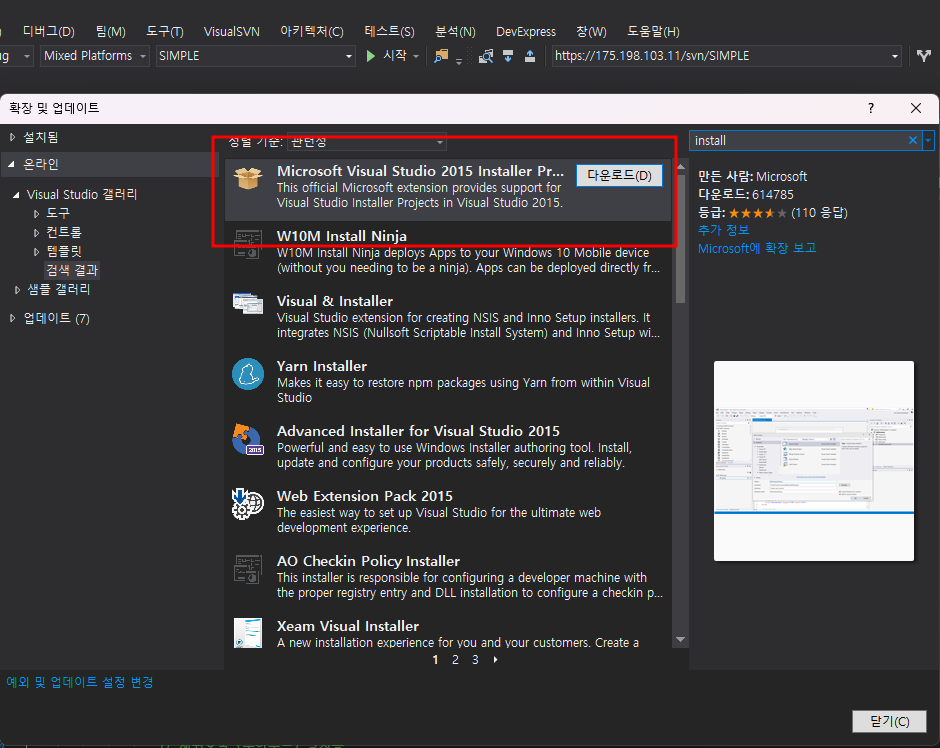
Task: Collapse the Visual Studio 갤러리 node
Action: point(16,194)
